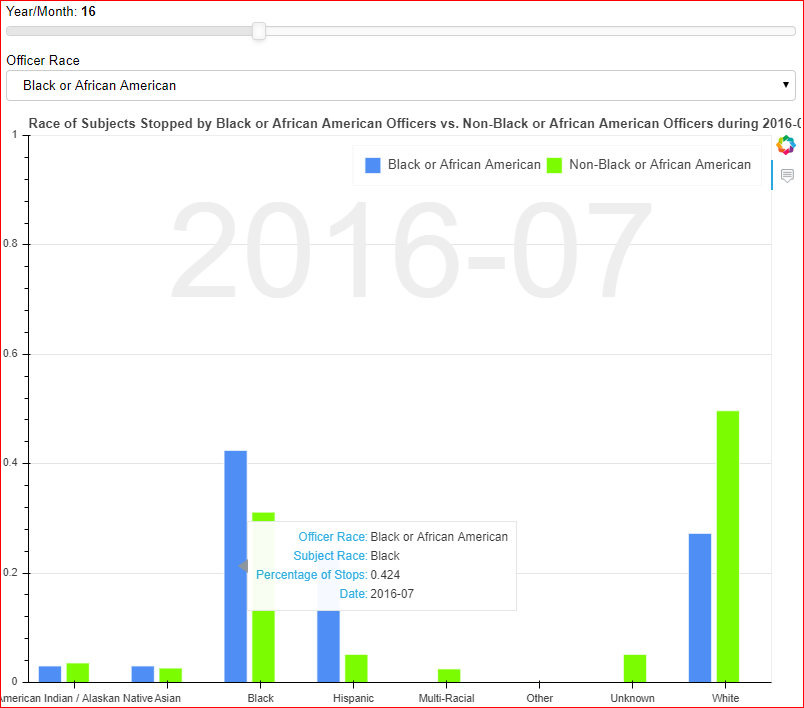Click the 'White' axis label
804x708 pixels.
725,698
